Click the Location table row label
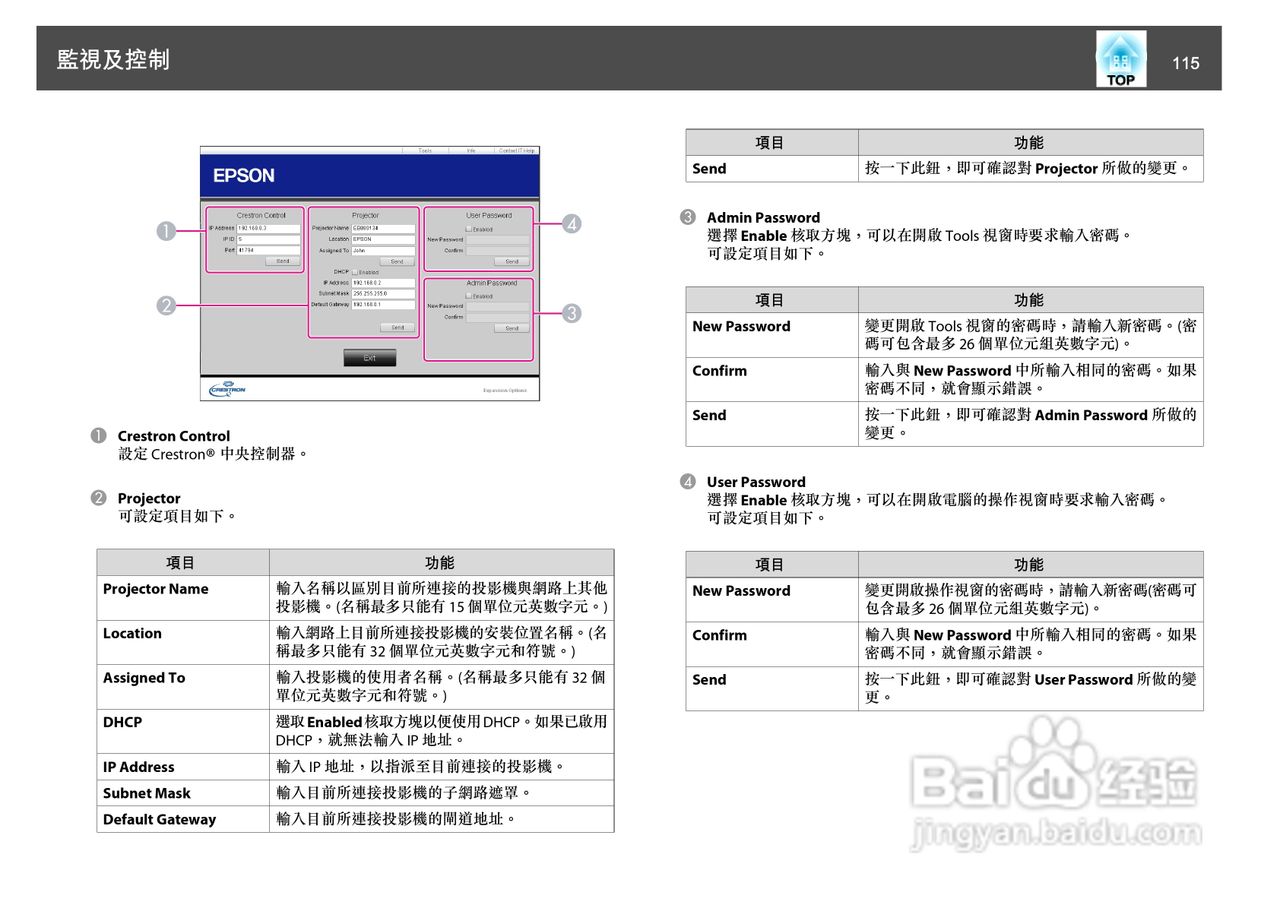Viewport: 1280px width, 905px height. 132,633
